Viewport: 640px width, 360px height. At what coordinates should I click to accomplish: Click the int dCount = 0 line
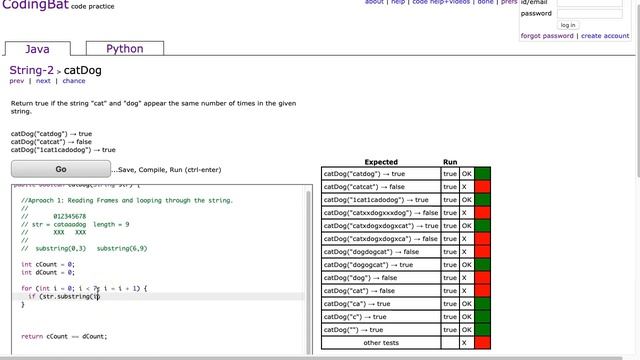click(x=48, y=273)
